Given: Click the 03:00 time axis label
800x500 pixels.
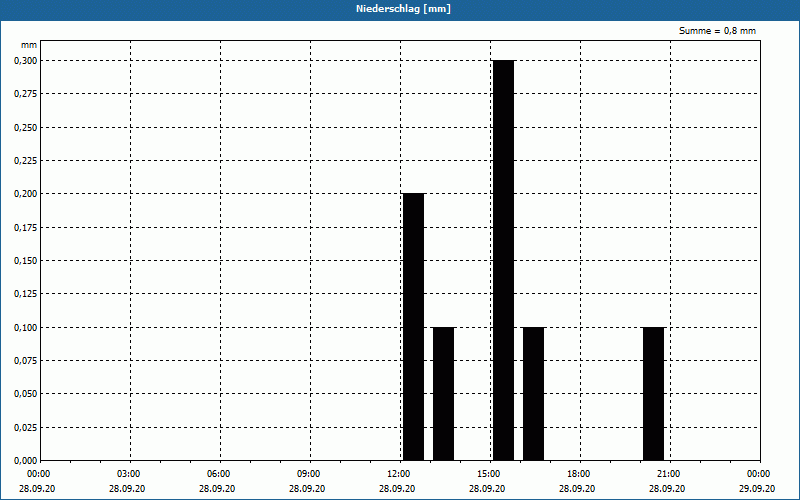Looking at the screenshot, I should pyautogui.click(x=129, y=474).
